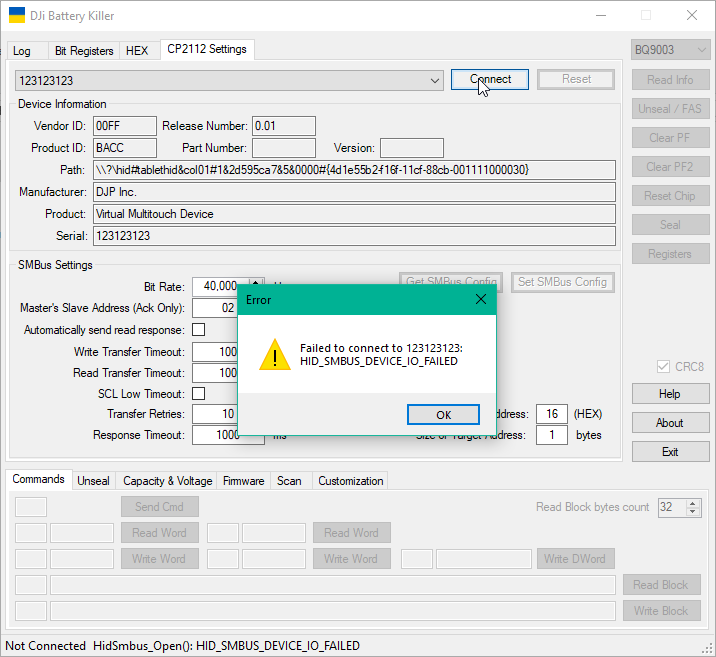
Task: Click the Bit Rate value field
Action: tap(220, 286)
